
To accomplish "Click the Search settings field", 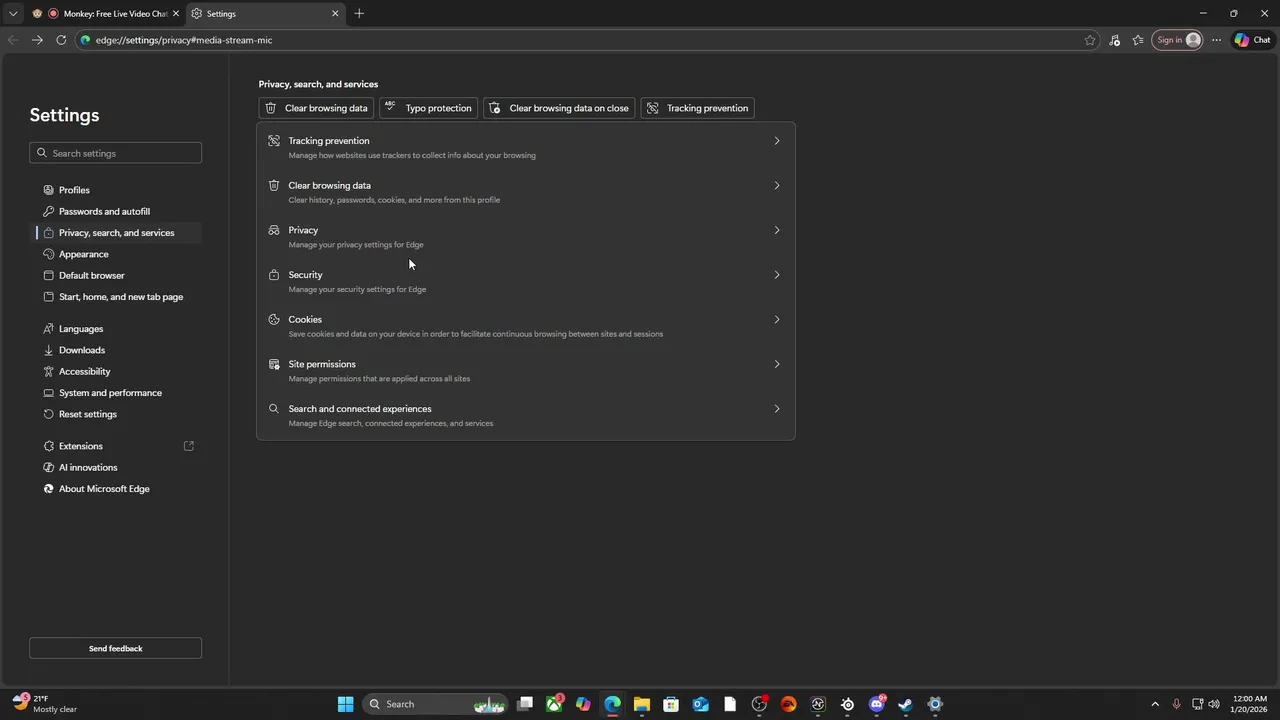I will (x=115, y=153).
